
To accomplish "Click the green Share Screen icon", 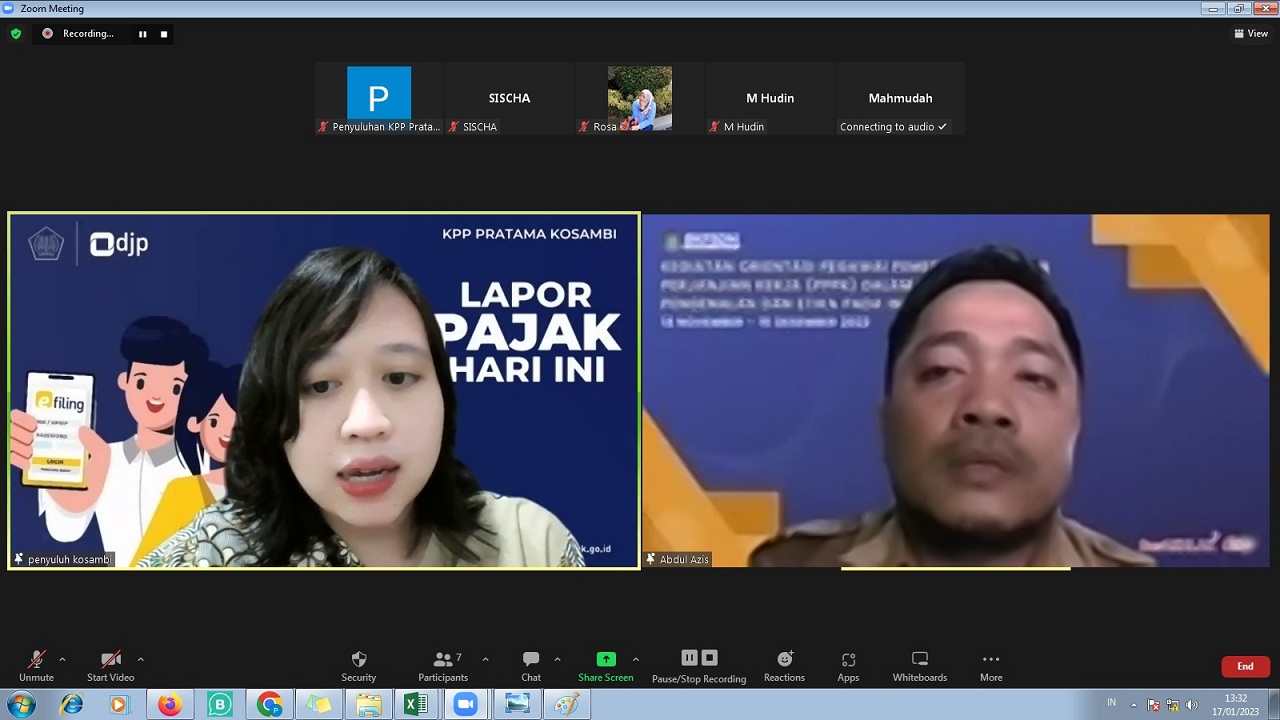I will [606, 659].
